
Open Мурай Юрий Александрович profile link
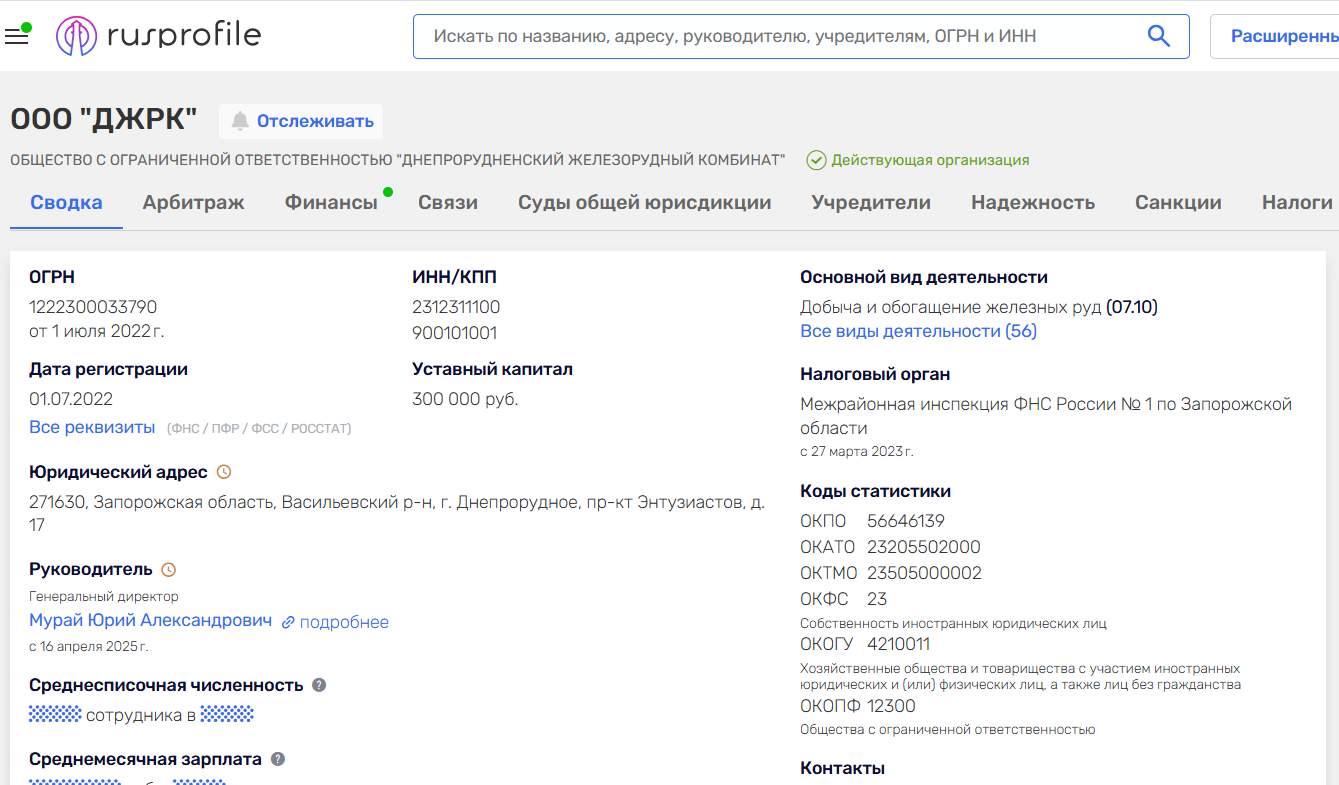click(x=150, y=621)
